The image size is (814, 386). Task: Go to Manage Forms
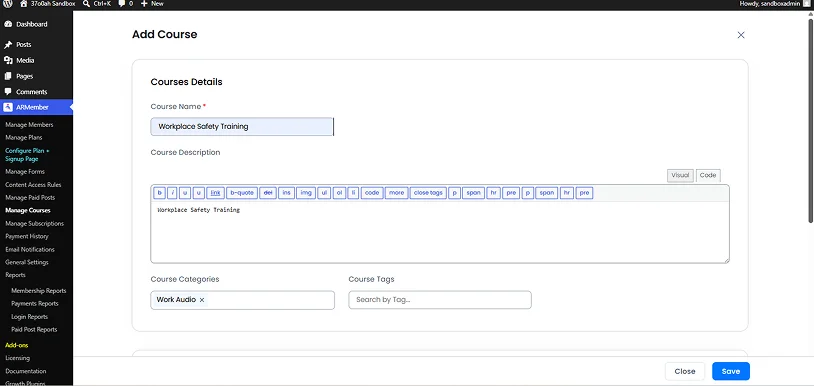25,172
